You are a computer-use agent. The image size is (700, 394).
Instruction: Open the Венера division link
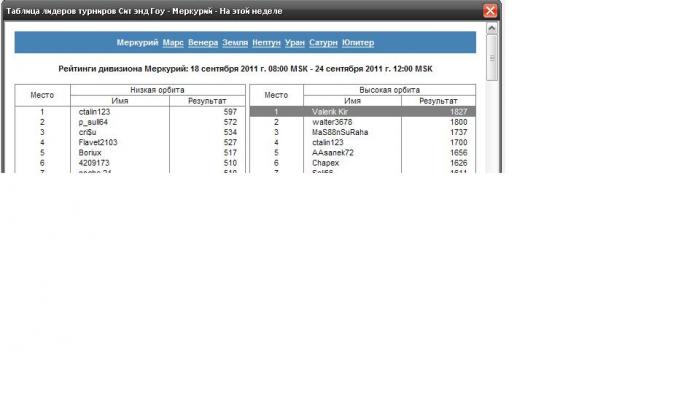click(x=203, y=43)
